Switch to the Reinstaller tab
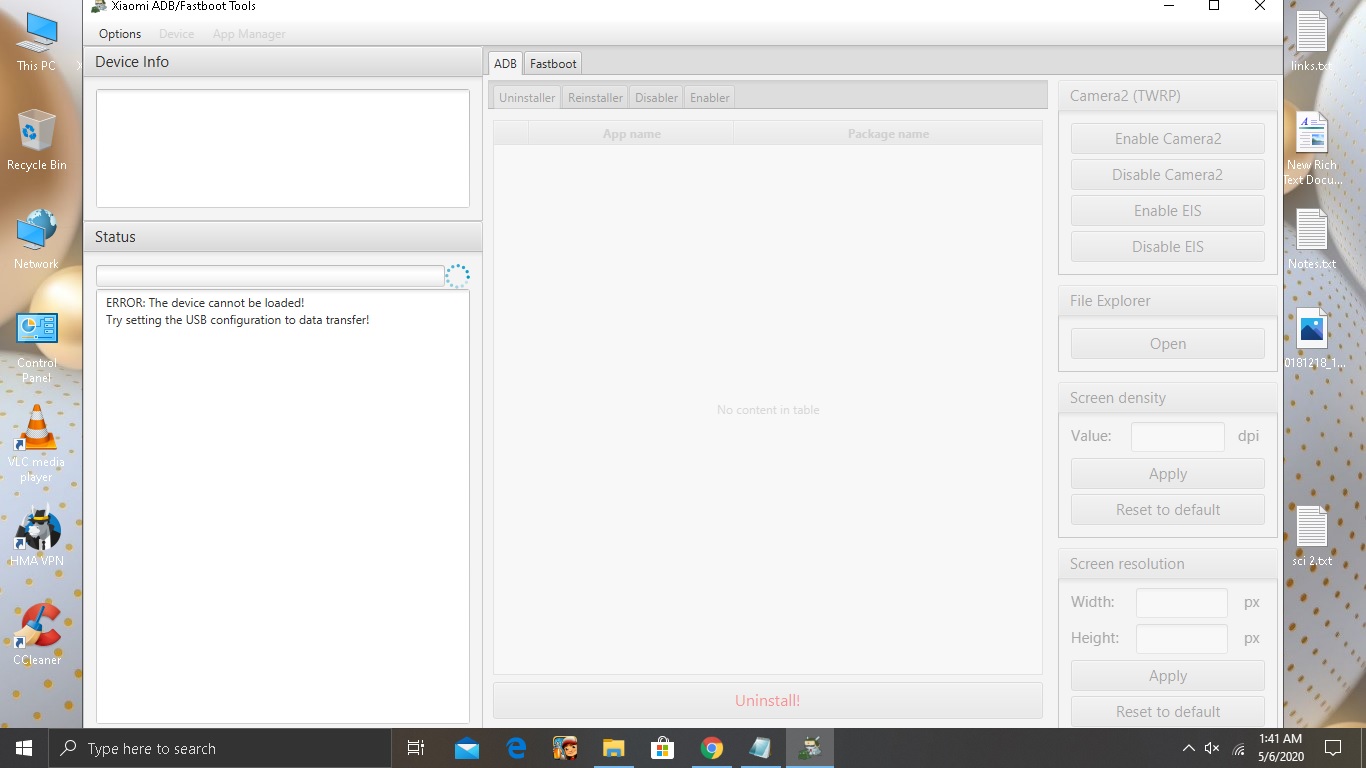 tap(595, 97)
